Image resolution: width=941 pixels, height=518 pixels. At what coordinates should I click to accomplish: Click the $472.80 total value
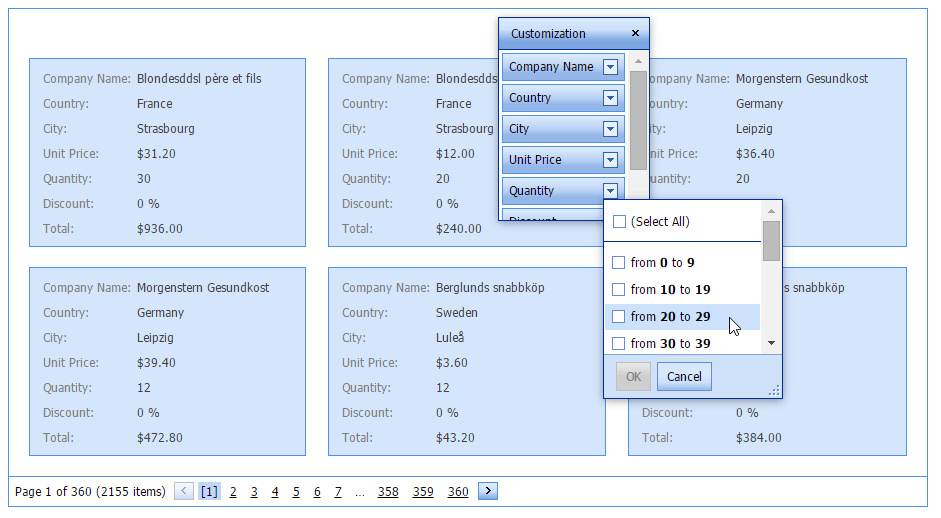pos(160,438)
